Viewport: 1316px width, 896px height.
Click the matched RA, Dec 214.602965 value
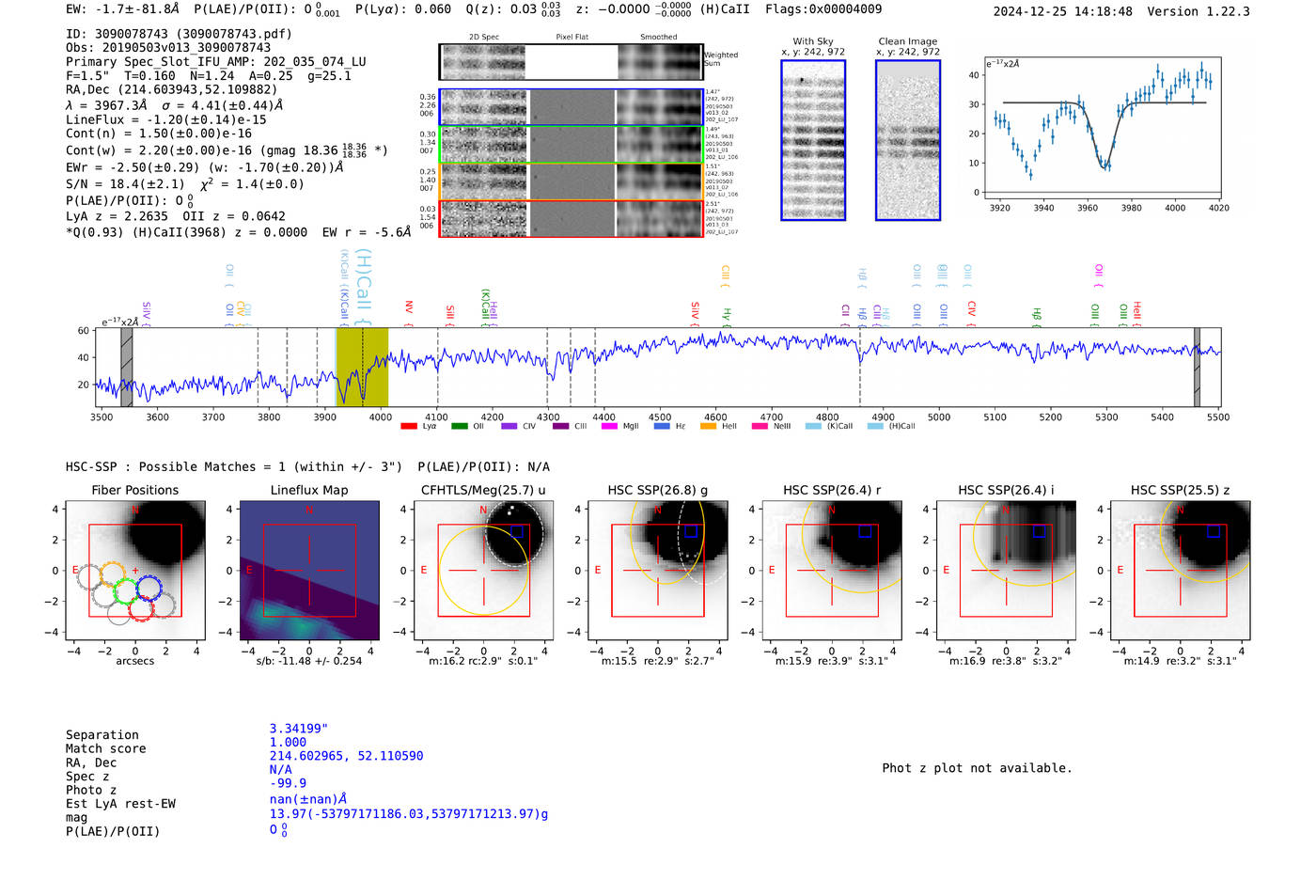347,756
